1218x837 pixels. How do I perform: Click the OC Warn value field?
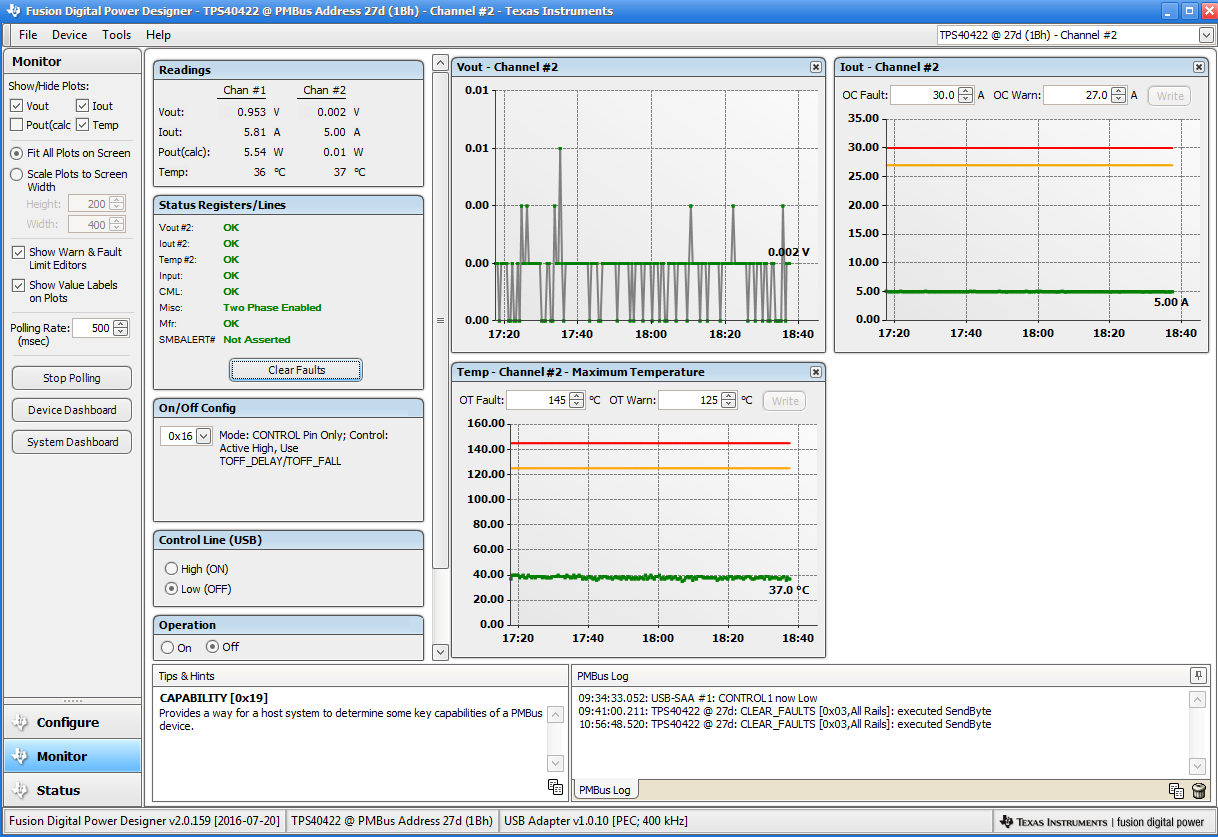click(1076, 95)
